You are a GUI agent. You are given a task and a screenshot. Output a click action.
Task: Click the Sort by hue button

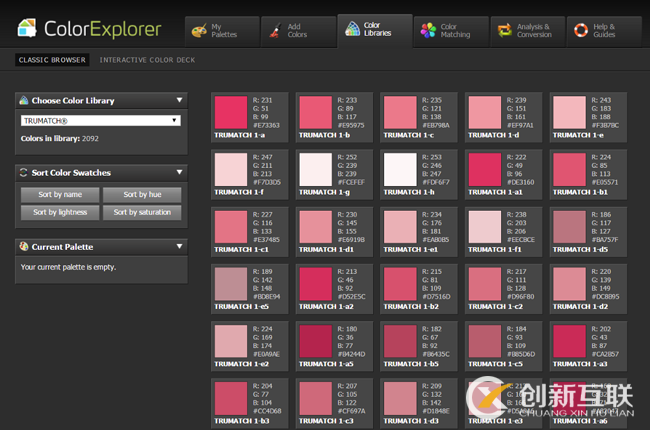142,194
